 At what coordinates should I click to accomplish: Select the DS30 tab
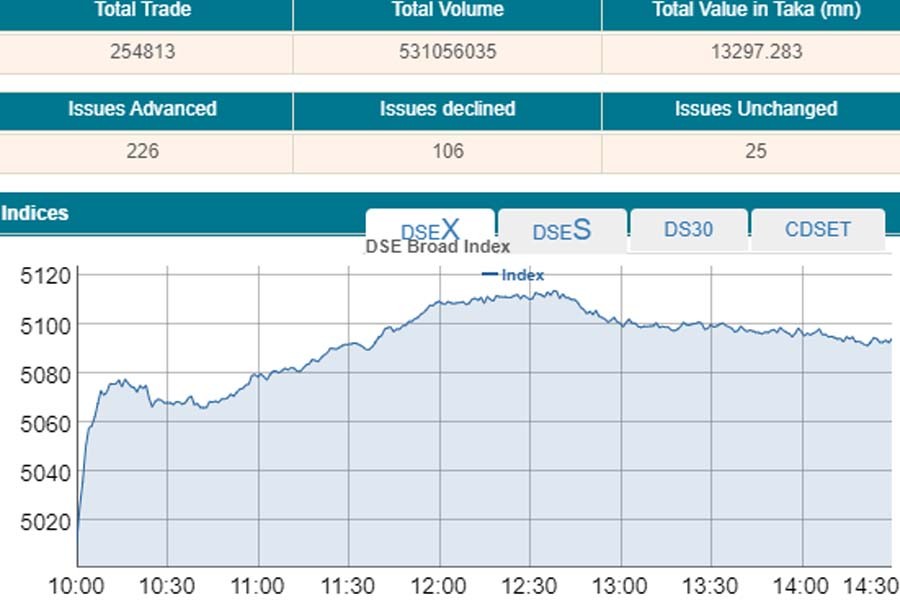point(688,229)
